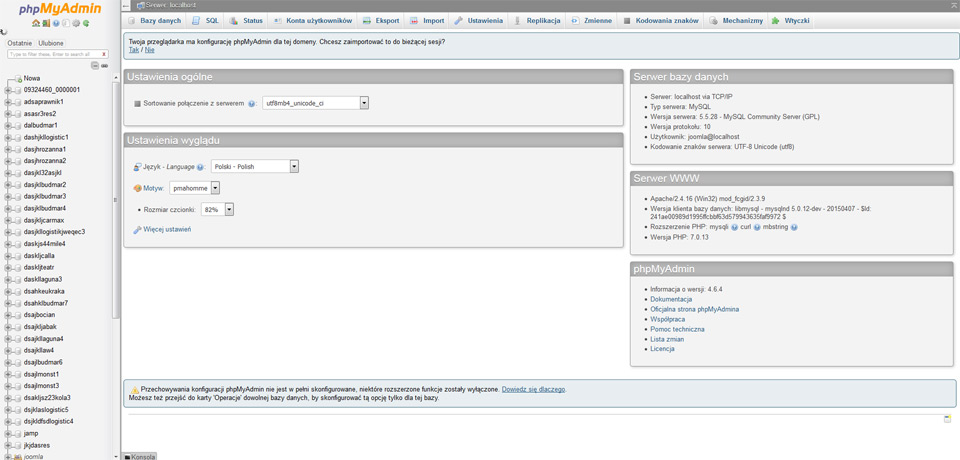Click the Home icon under phpMyAdmin logo

click(36, 23)
